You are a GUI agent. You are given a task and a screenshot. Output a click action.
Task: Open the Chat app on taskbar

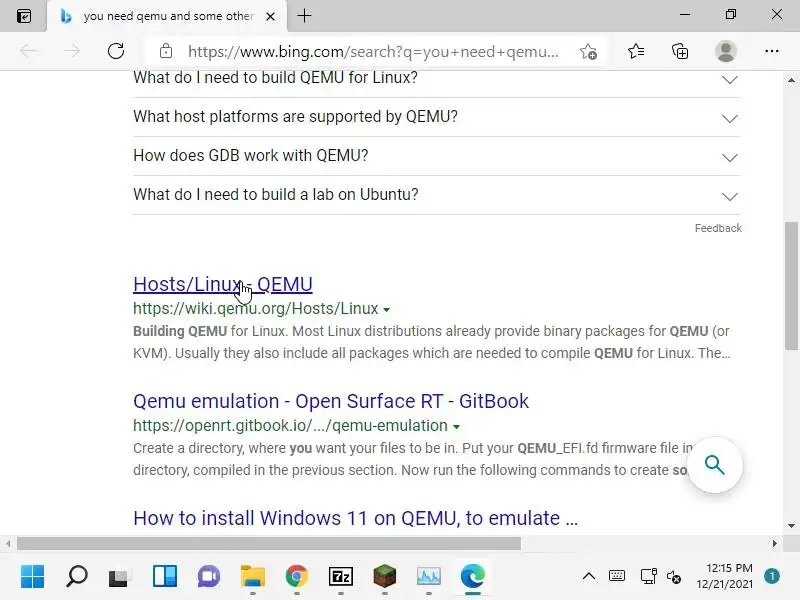209,577
